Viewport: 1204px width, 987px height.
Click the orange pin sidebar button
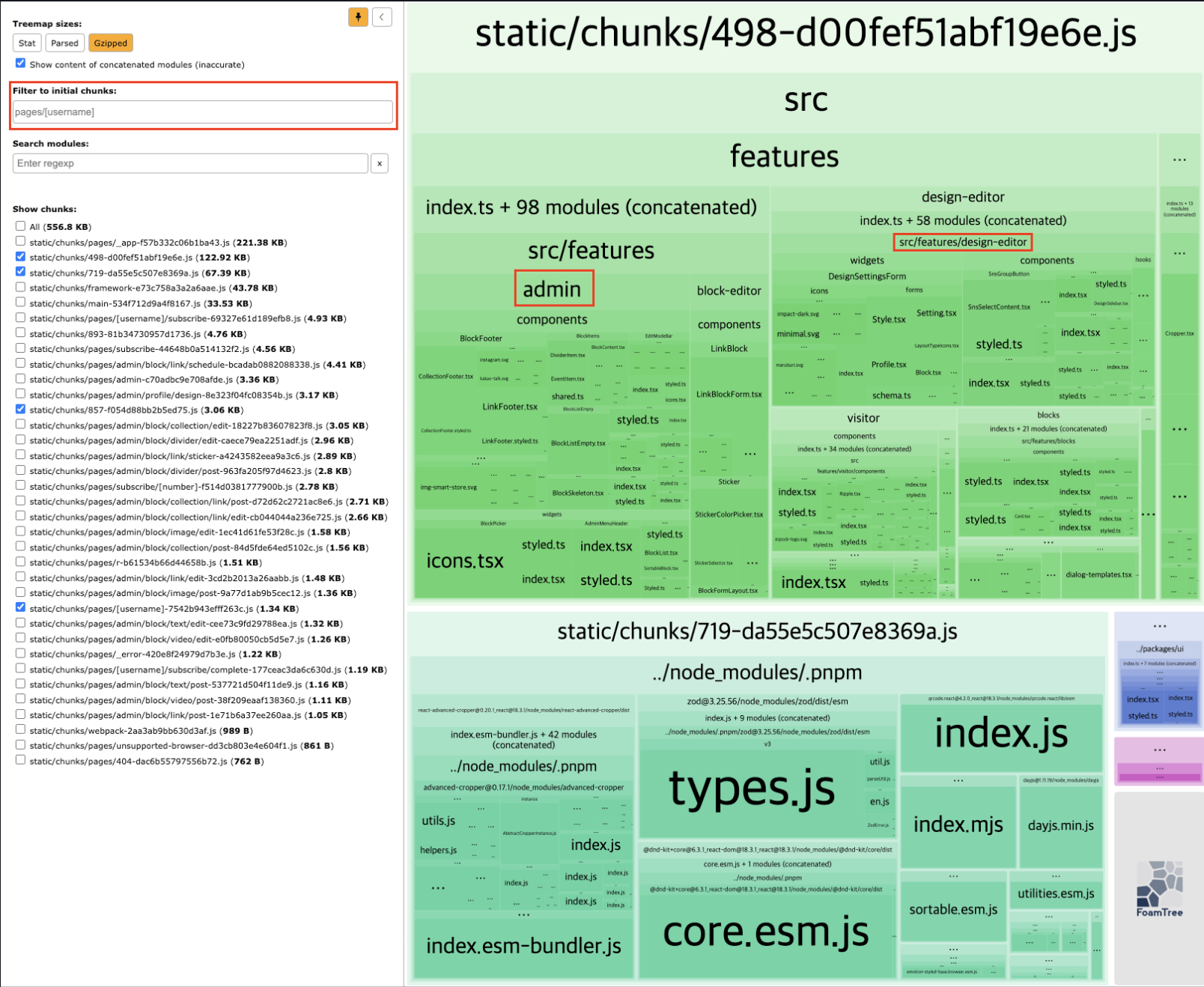point(358,17)
